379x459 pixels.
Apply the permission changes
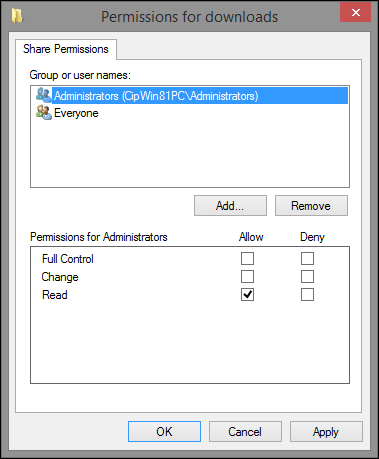(x=326, y=432)
